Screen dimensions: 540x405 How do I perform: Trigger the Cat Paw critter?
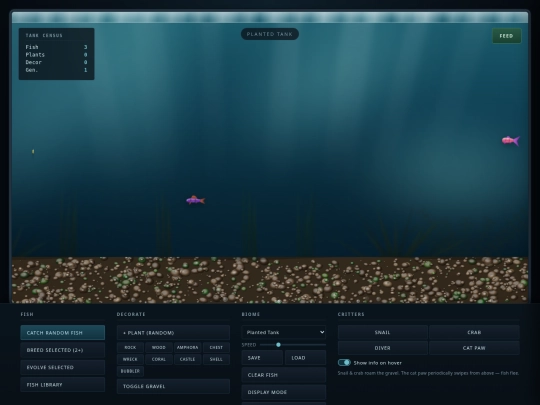tap(474, 348)
